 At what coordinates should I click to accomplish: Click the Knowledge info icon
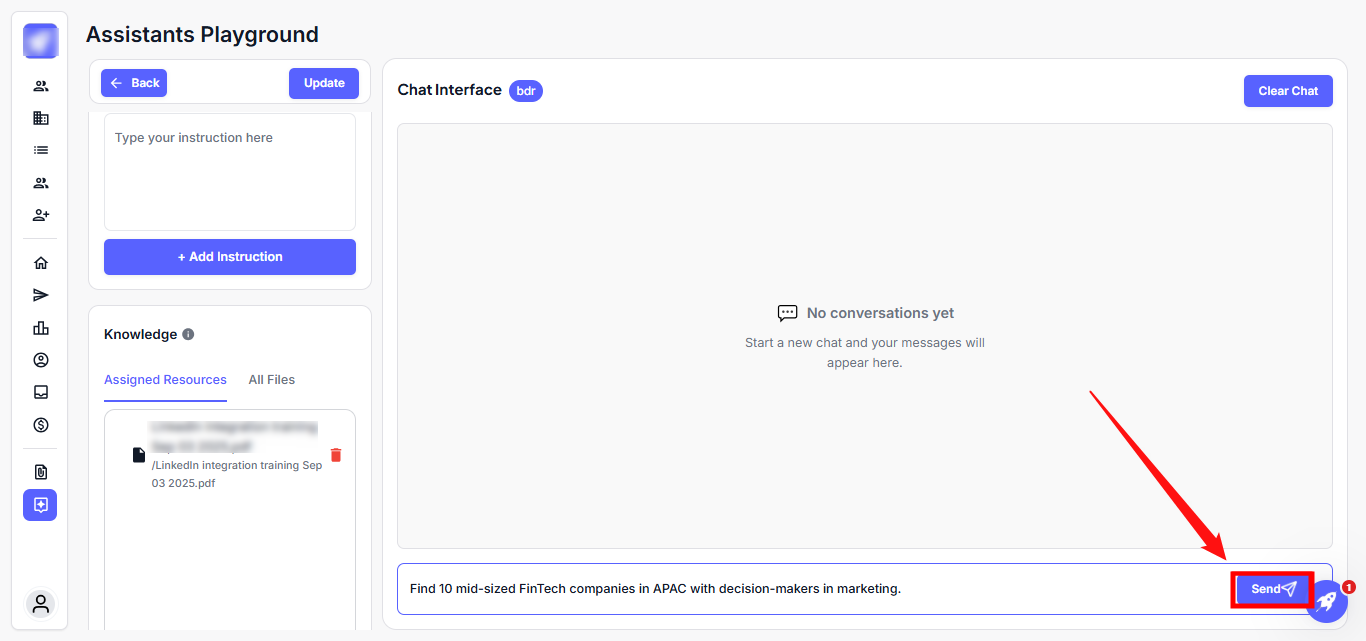(x=188, y=335)
